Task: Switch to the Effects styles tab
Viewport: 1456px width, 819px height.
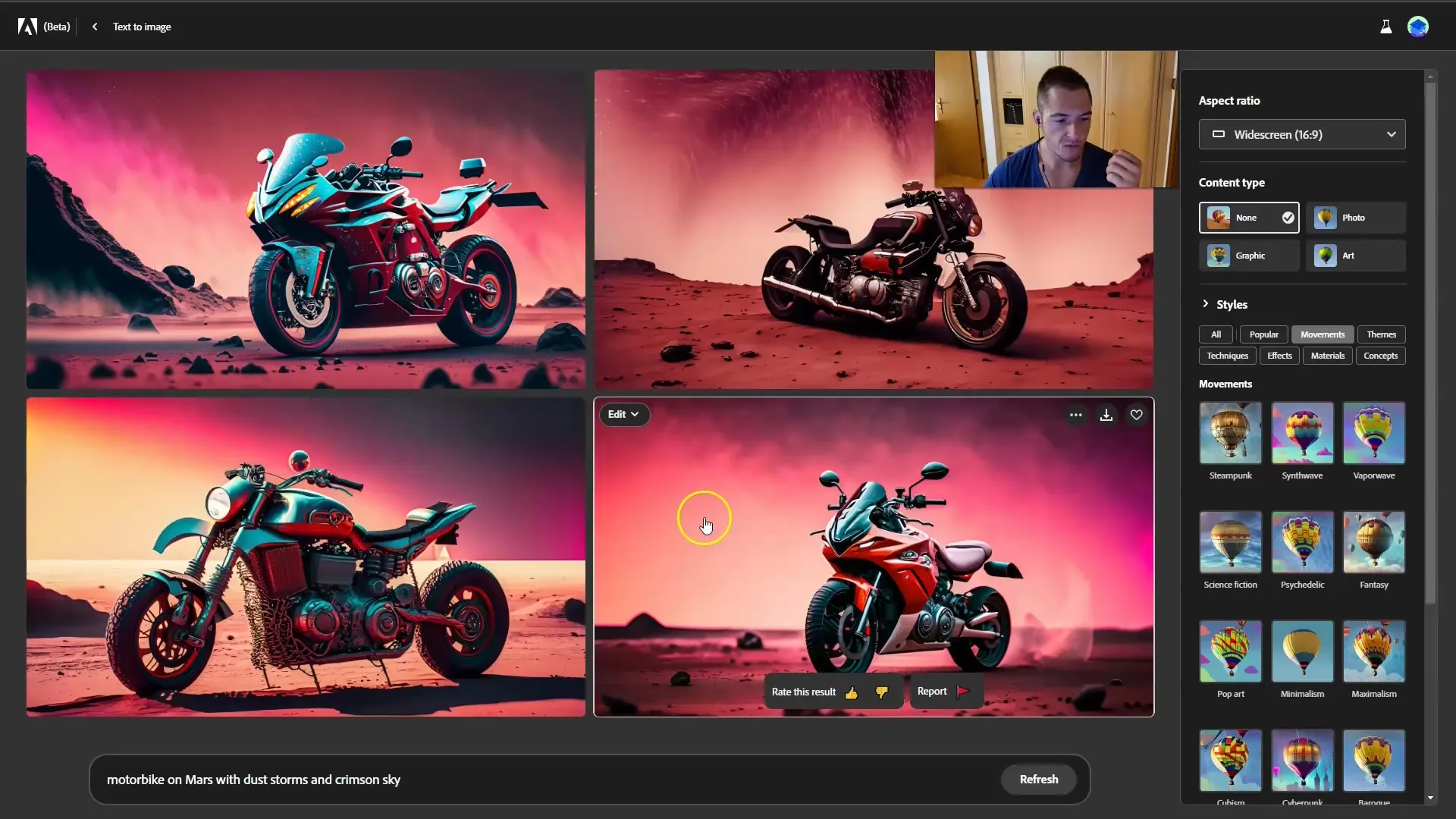Action: click(x=1279, y=356)
